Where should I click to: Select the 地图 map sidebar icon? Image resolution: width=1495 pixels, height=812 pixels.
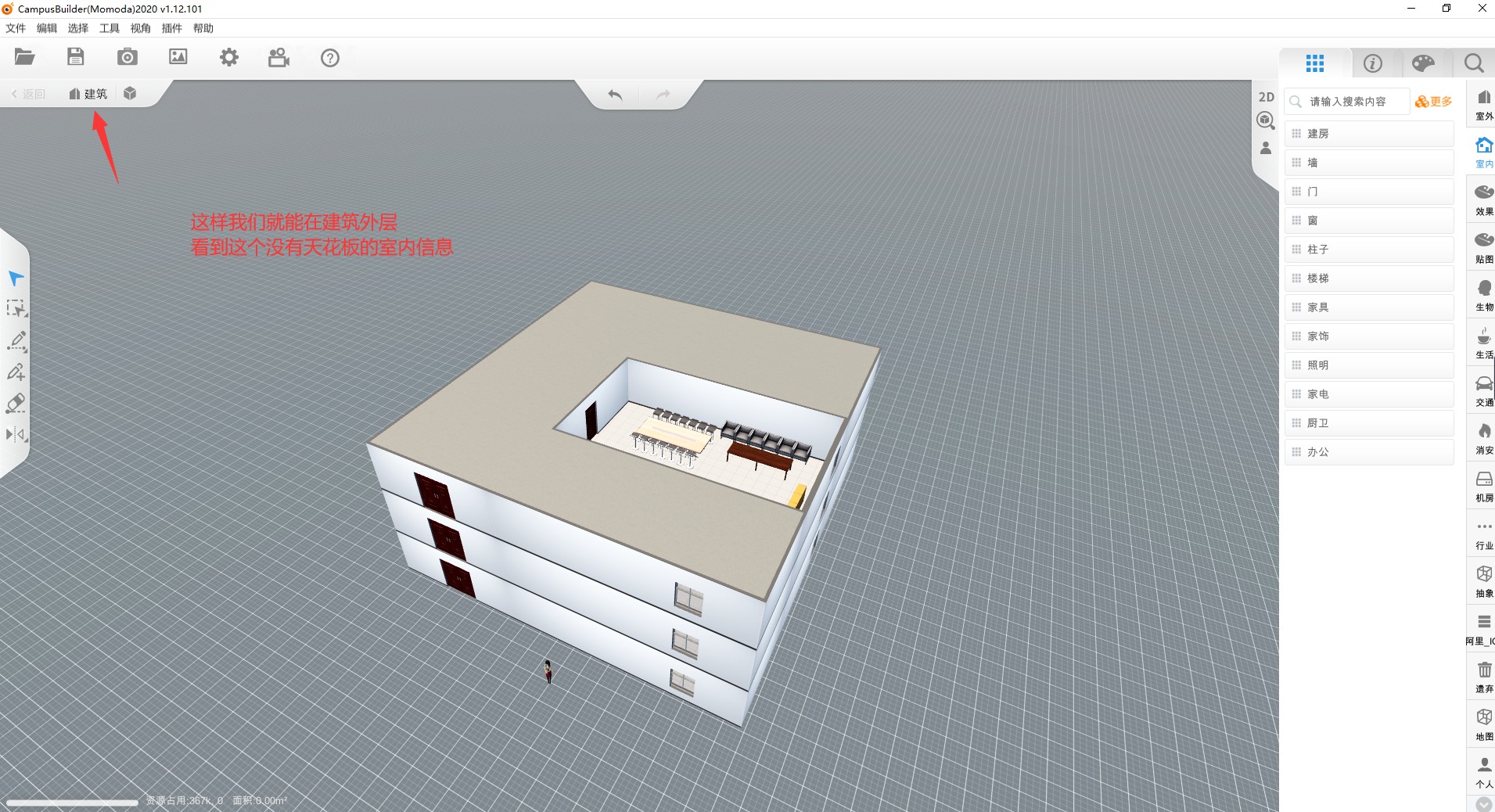1483,725
